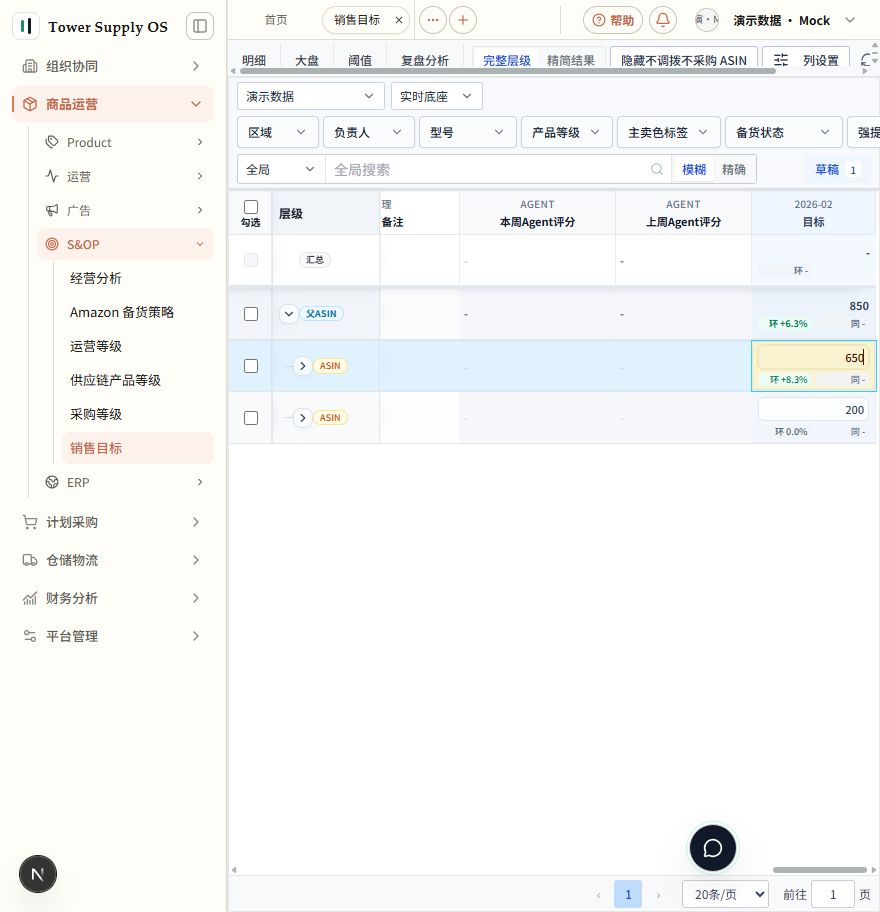Go to next page arrow in pagination
Screen dimensions: 880x912
coord(658,895)
